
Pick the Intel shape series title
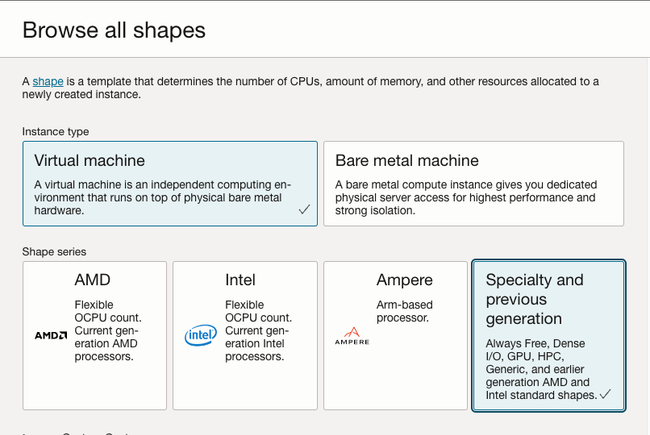pos(240,280)
